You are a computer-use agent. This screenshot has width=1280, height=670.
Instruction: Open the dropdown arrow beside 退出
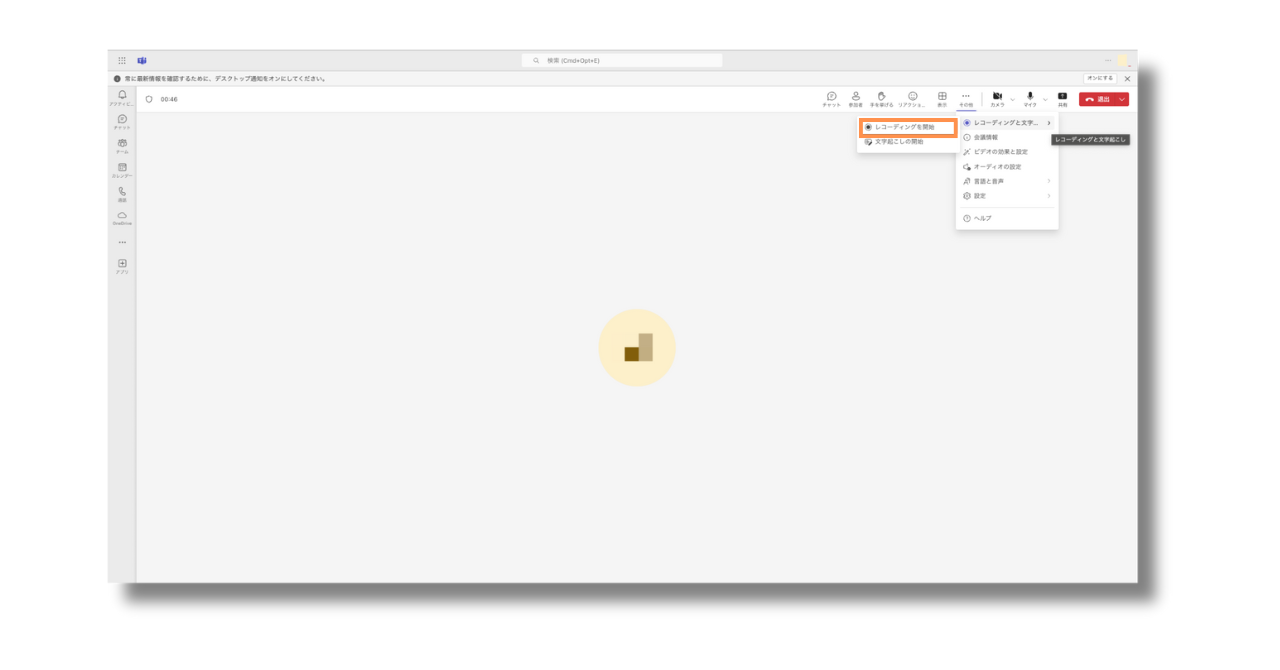click(1122, 99)
